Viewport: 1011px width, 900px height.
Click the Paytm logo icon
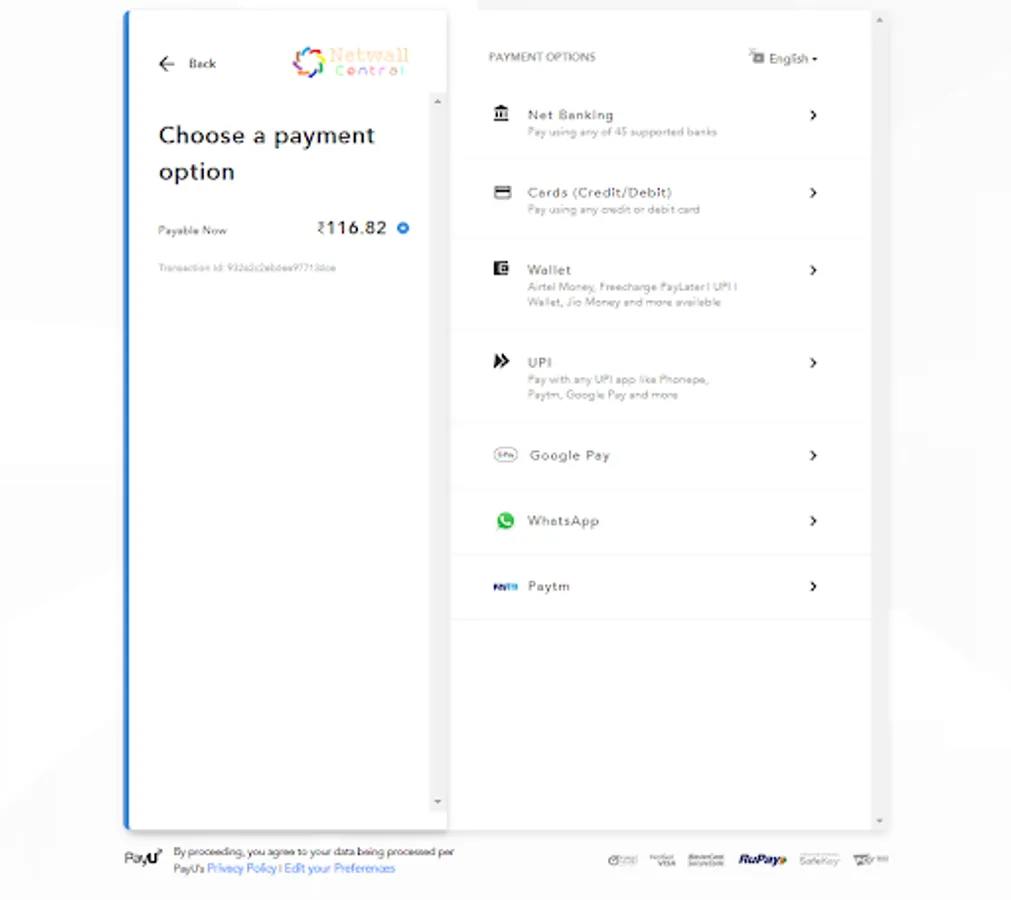coord(506,587)
